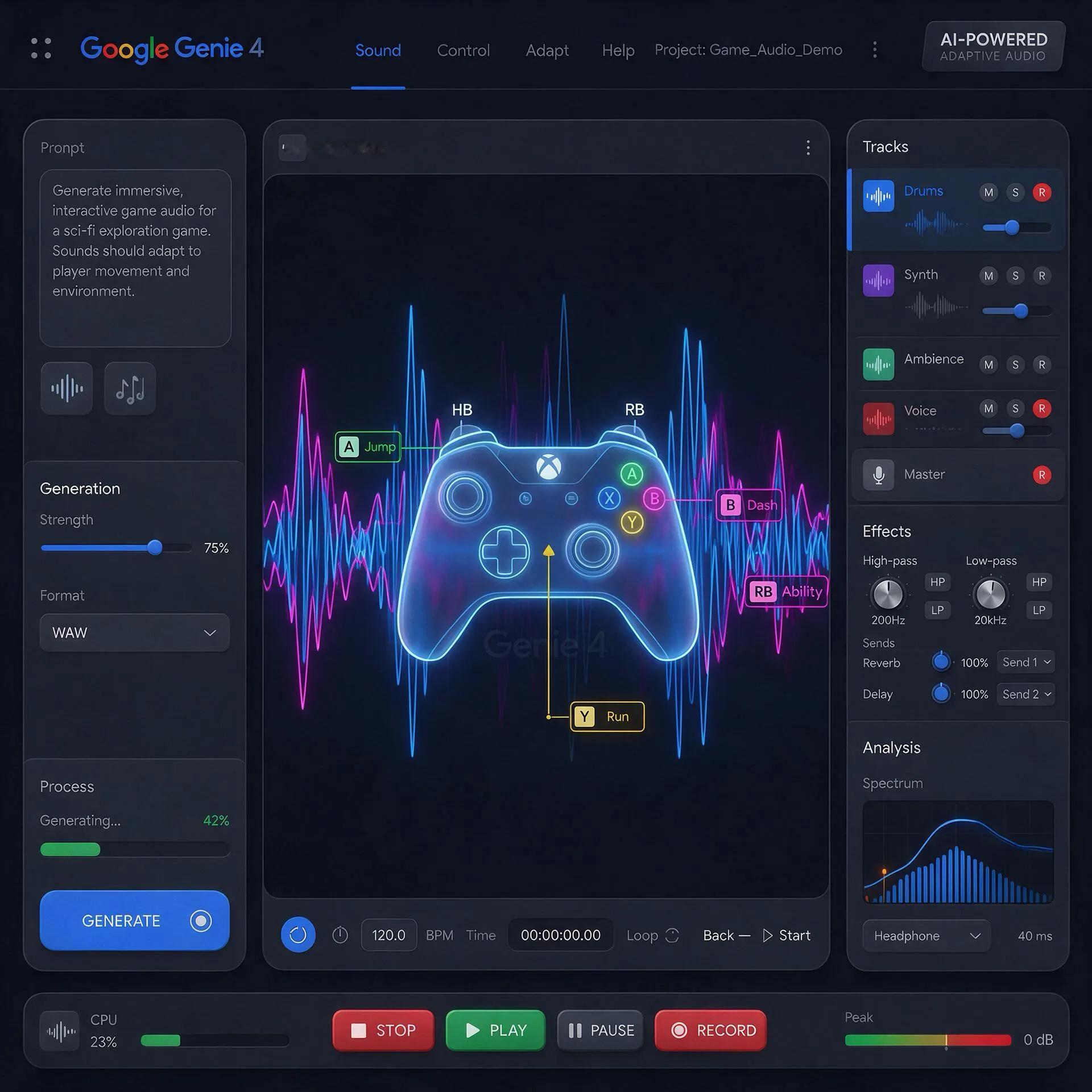Click the green Ambience track icon
The height and width of the screenshot is (1092, 1092).
[x=878, y=364]
